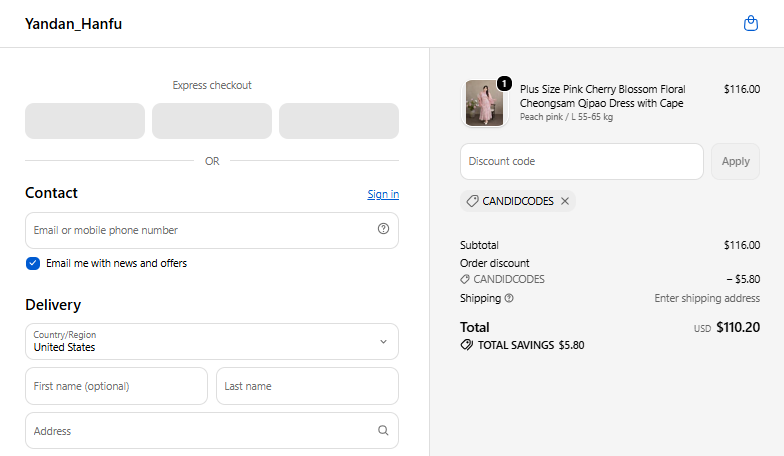Open the Country/Region dropdown
Image resolution: width=784 pixels, height=456 pixels.
pyautogui.click(x=212, y=342)
